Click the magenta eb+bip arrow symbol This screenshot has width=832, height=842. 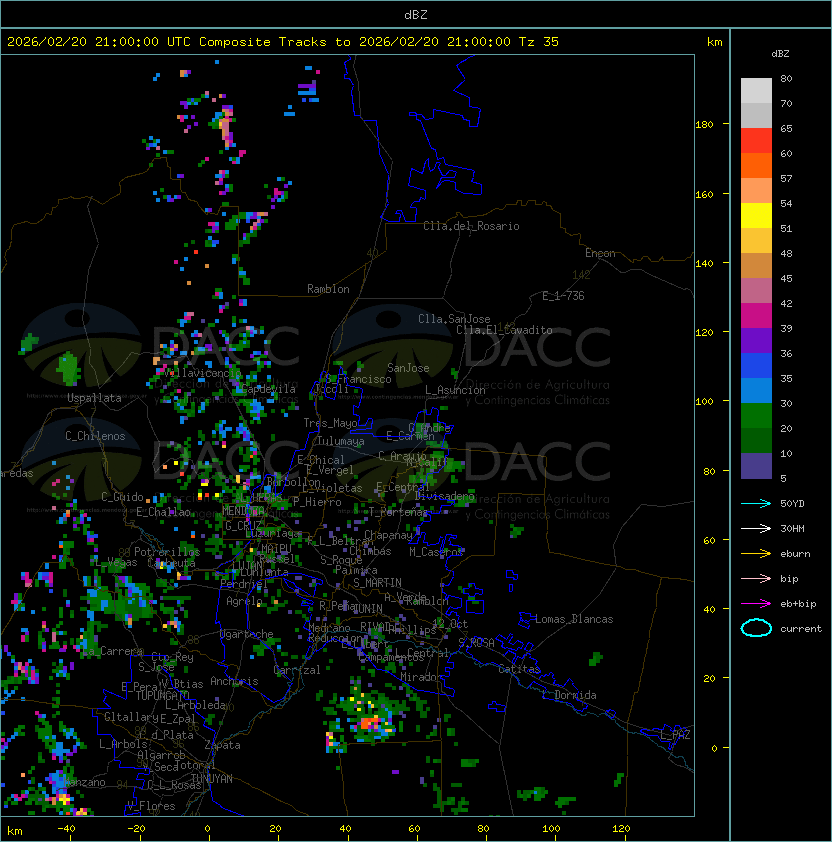click(x=756, y=603)
